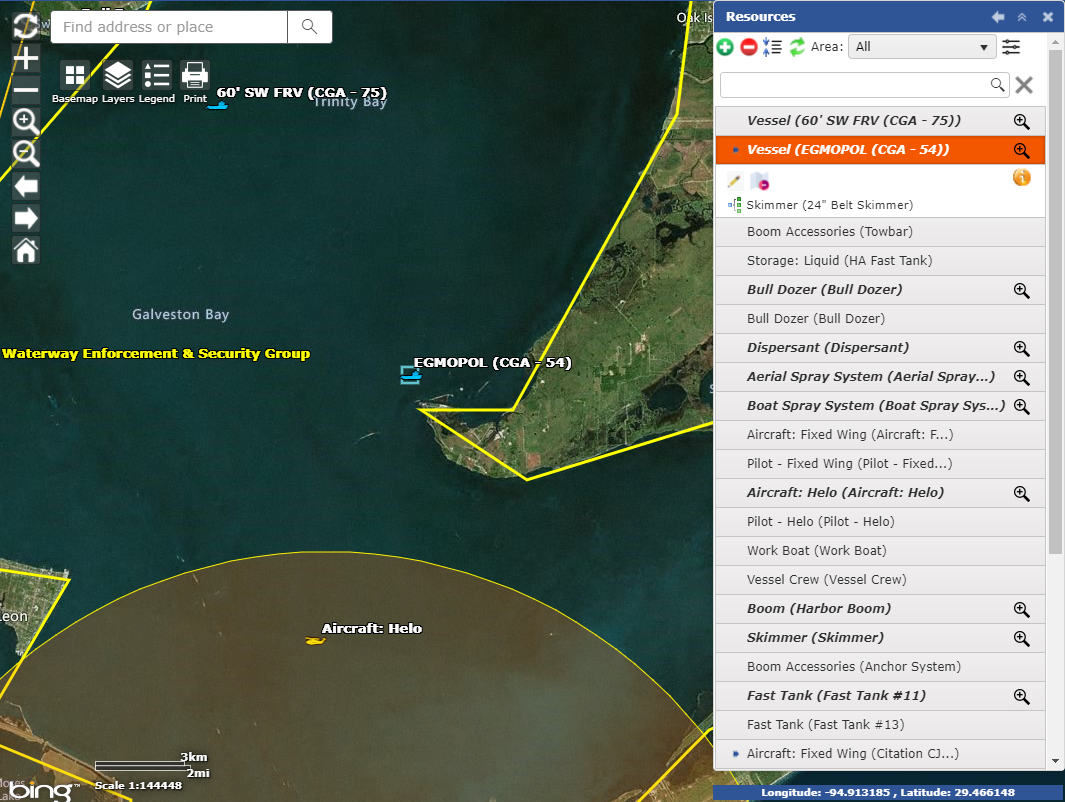Select Vessel (60' SW FRV) resource row
The width and height of the screenshot is (1065, 802).
coord(853,121)
